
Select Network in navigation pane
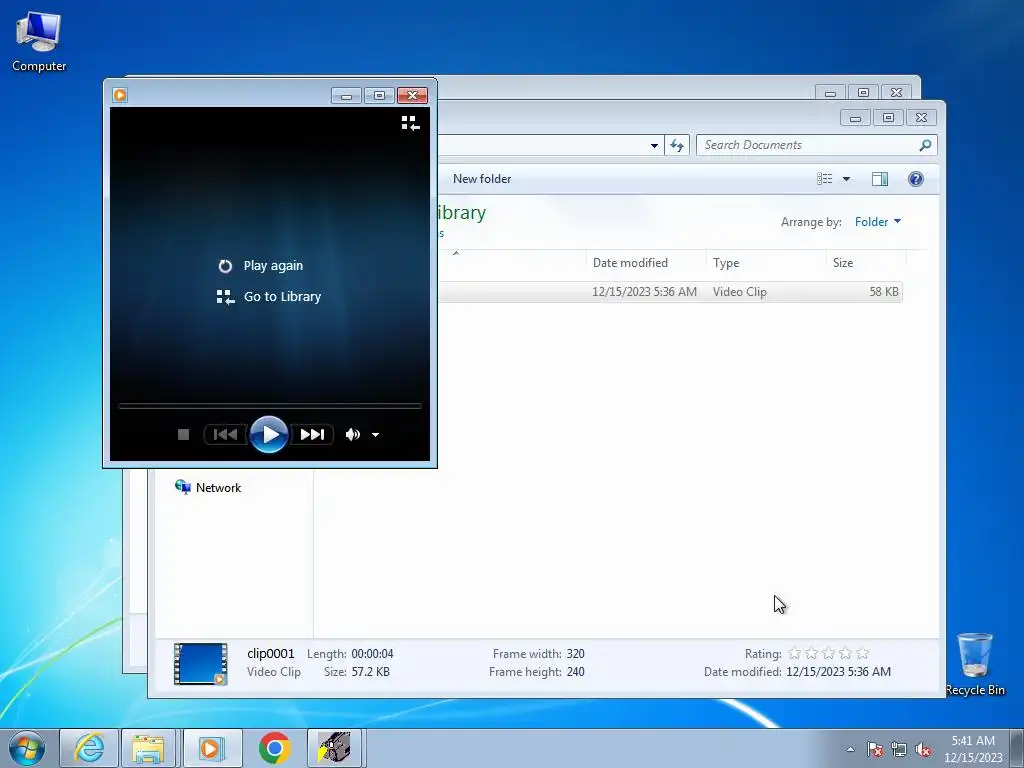(208, 488)
